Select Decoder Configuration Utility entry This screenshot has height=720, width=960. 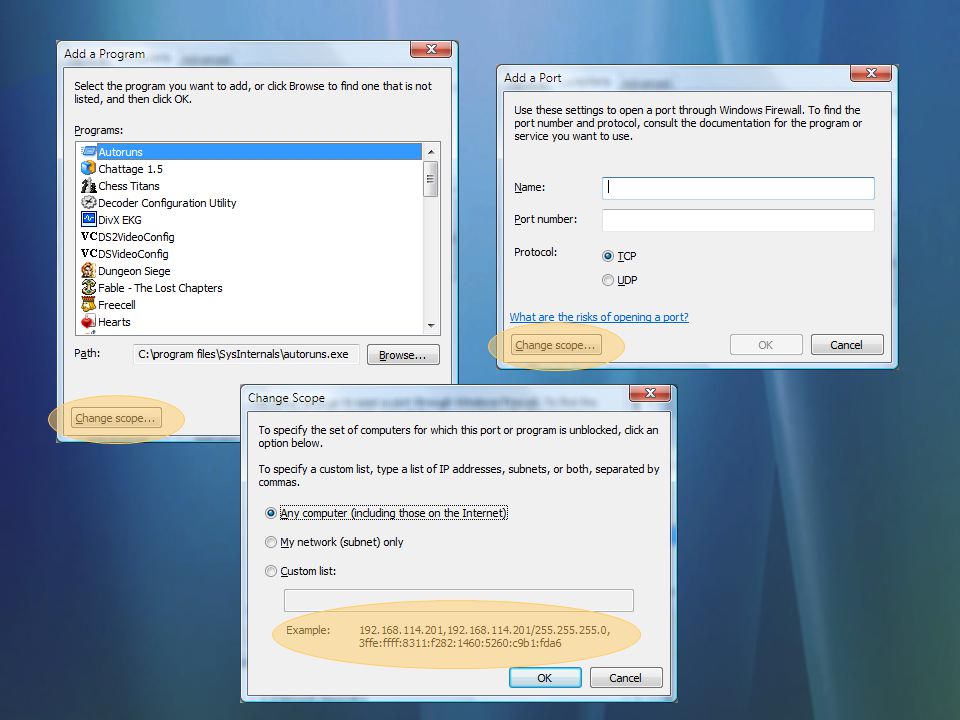167,203
